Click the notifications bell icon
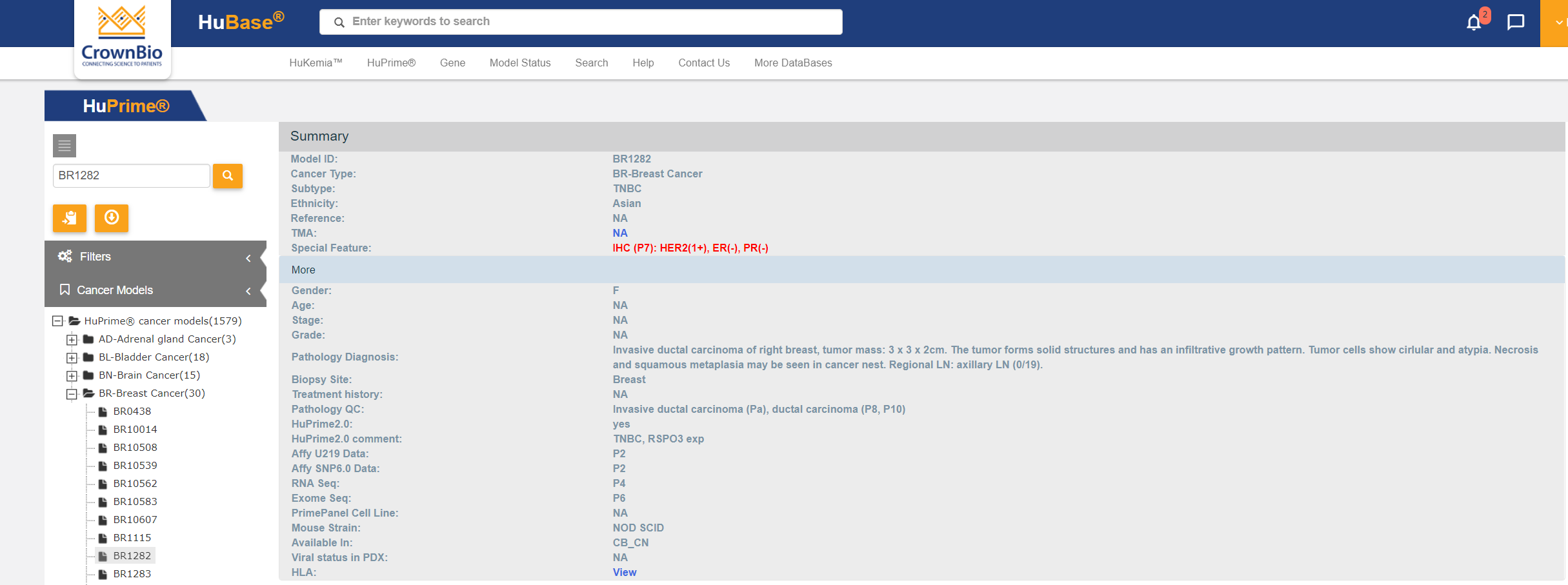This screenshot has width=1568, height=585. pyautogui.click(x=1474, y=23)
